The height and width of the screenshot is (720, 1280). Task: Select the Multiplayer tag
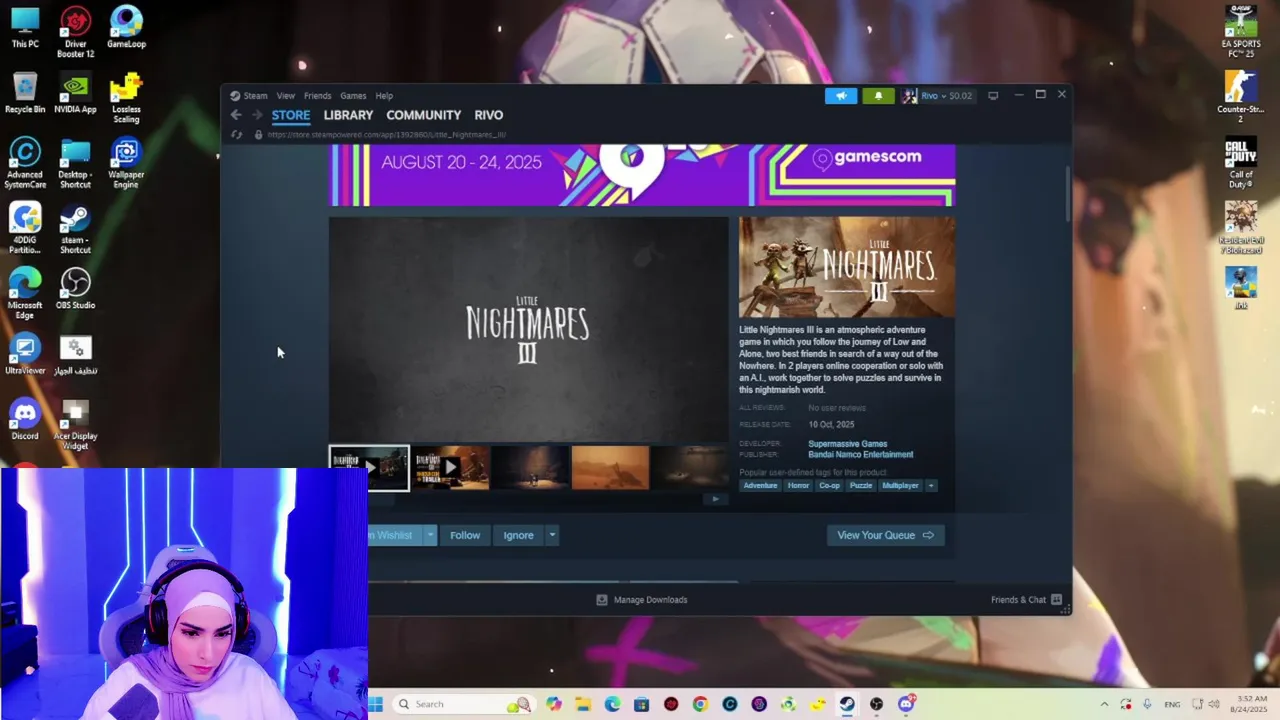(x=900, y=486)
